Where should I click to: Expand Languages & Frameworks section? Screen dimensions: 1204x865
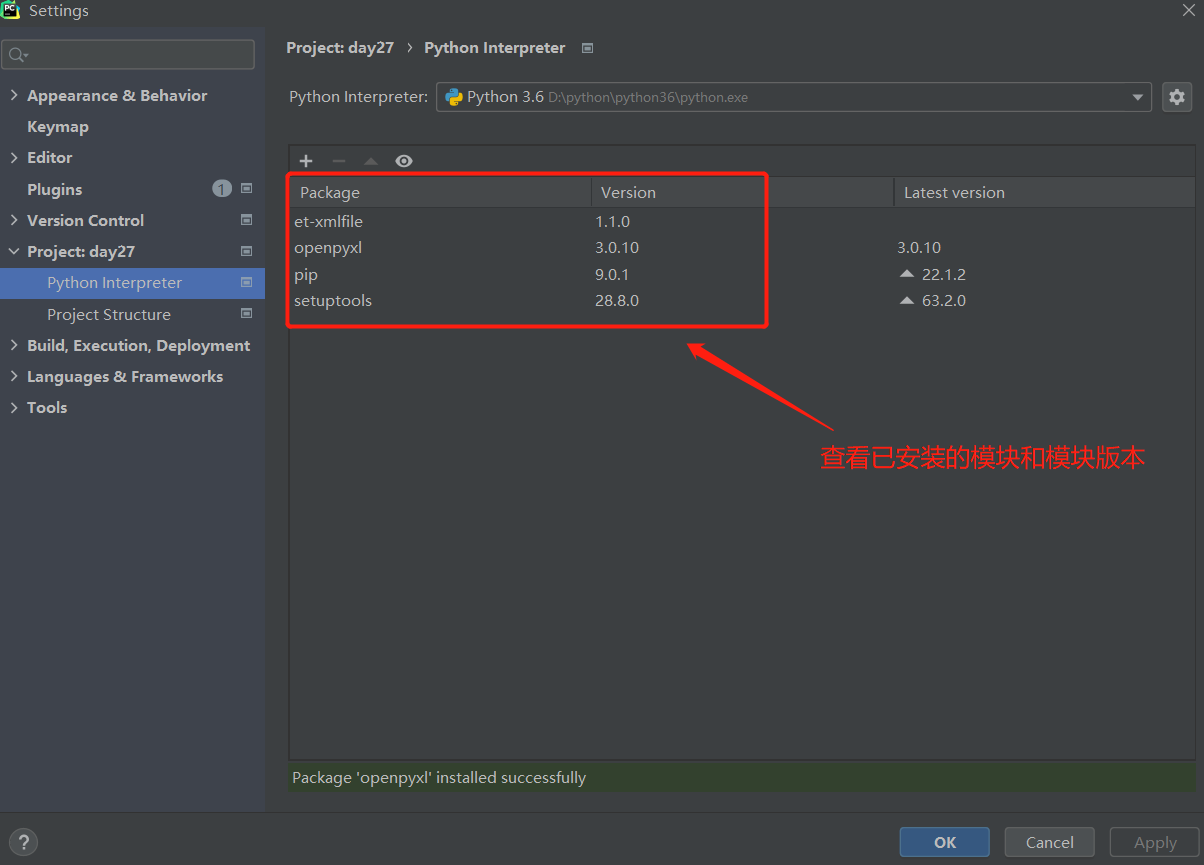click(x=14, y=376)
